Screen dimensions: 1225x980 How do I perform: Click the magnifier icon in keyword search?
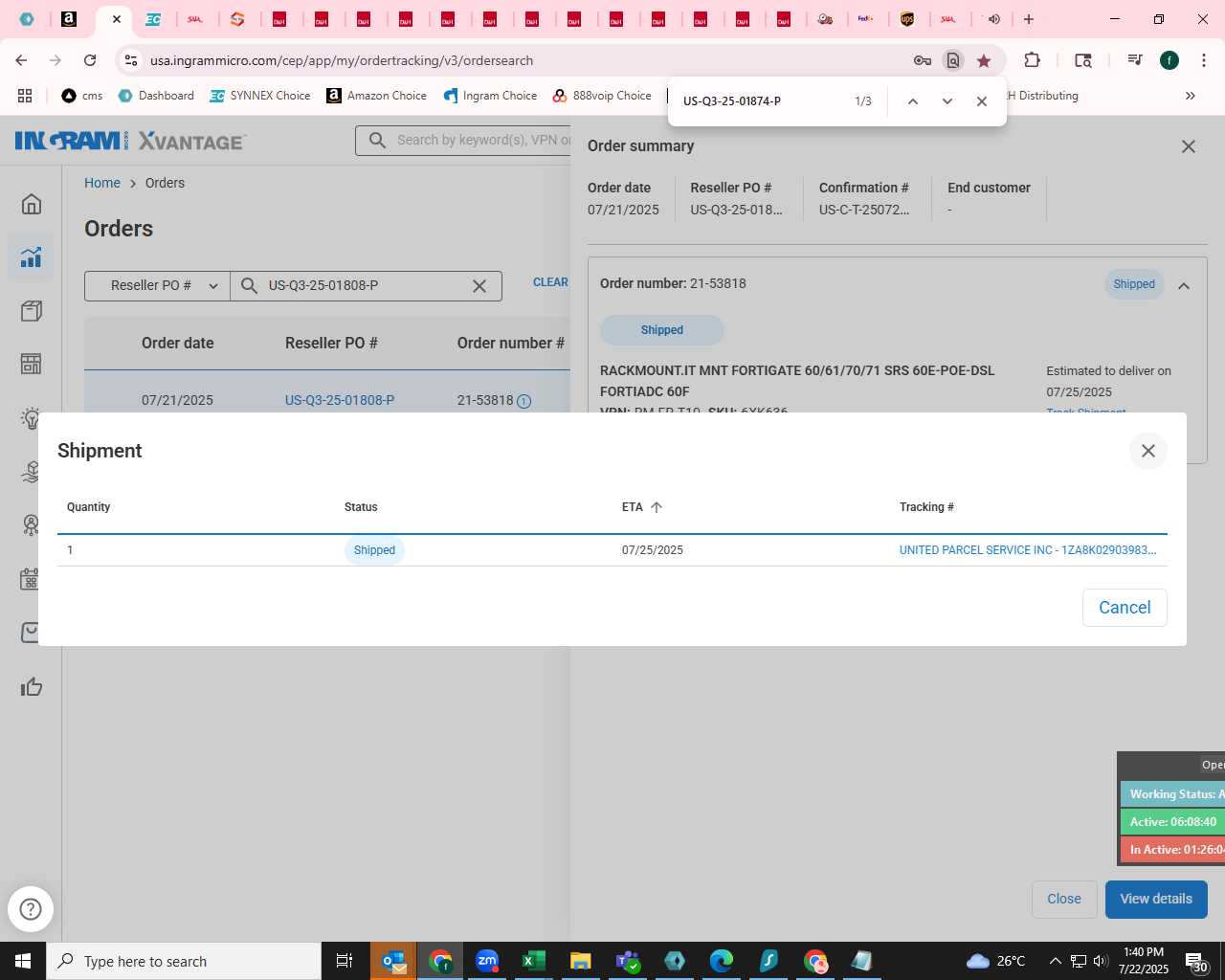click(x=378, y=141)
